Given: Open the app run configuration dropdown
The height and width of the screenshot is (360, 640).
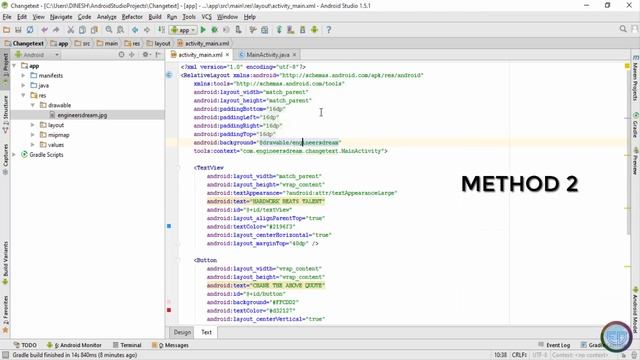Looking at the screenshot, I should (183, 30).
